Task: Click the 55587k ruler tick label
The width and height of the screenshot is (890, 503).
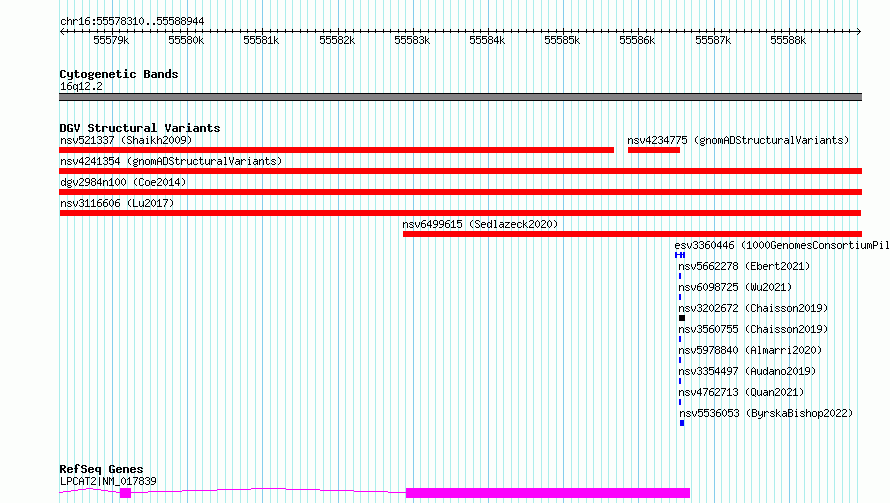Action: 713,40
